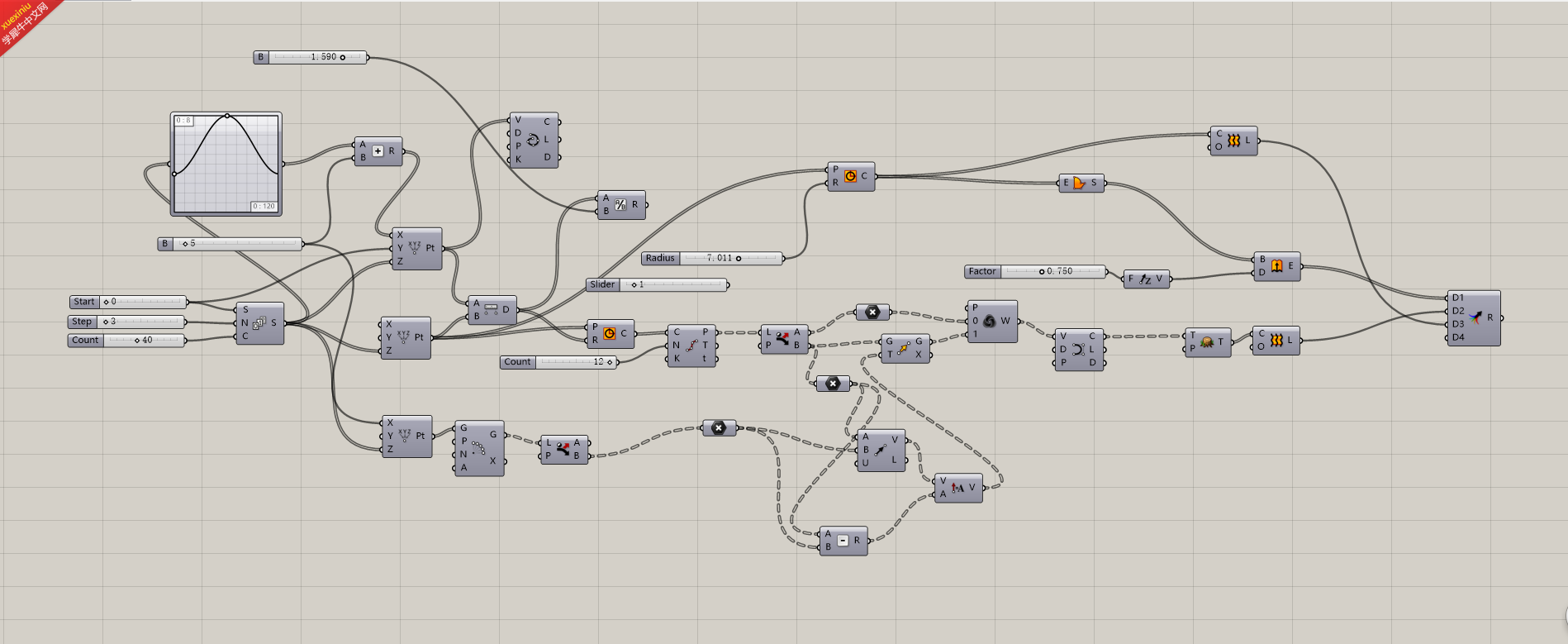Select the Move component with yellow arrow
1568x644 pixels.
[905, 348]
